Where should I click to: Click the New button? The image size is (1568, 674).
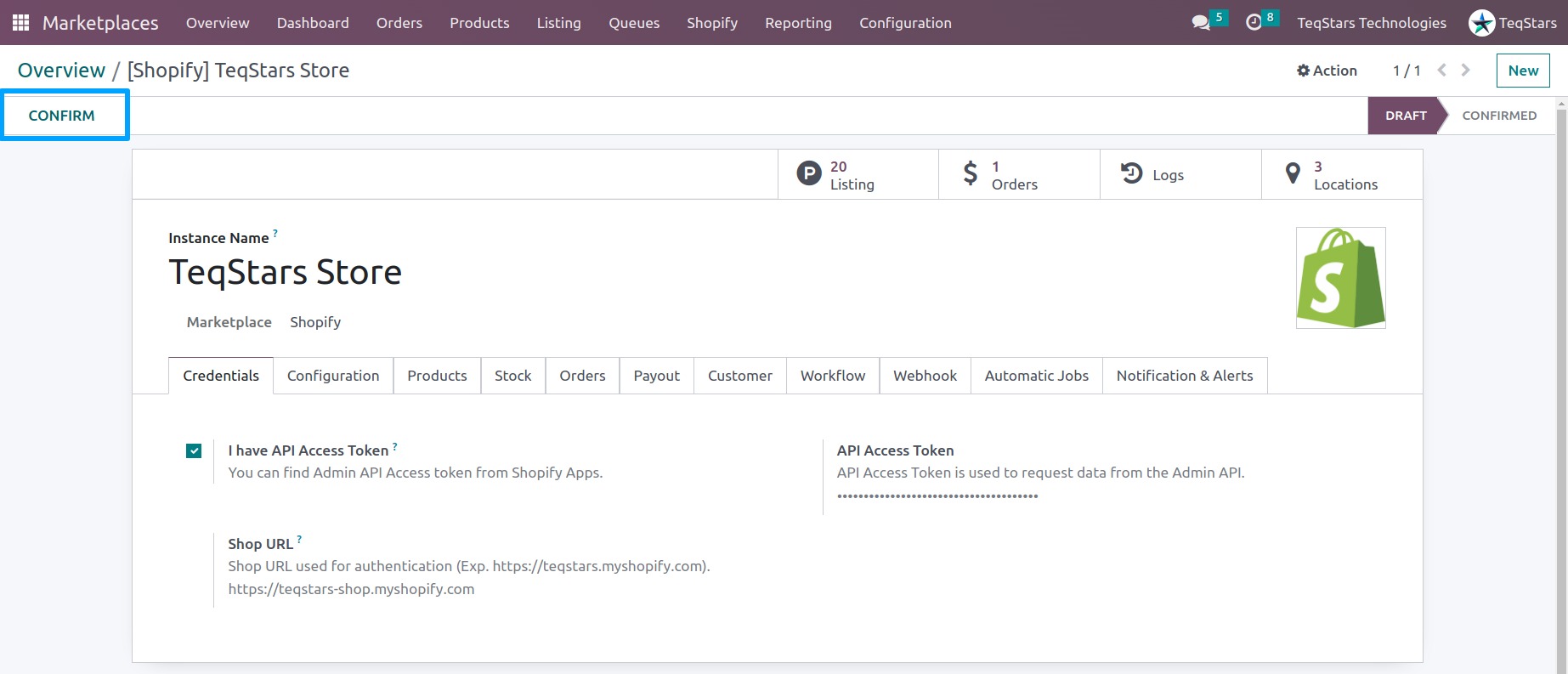pyautogui.click(x=1523, y=71)
